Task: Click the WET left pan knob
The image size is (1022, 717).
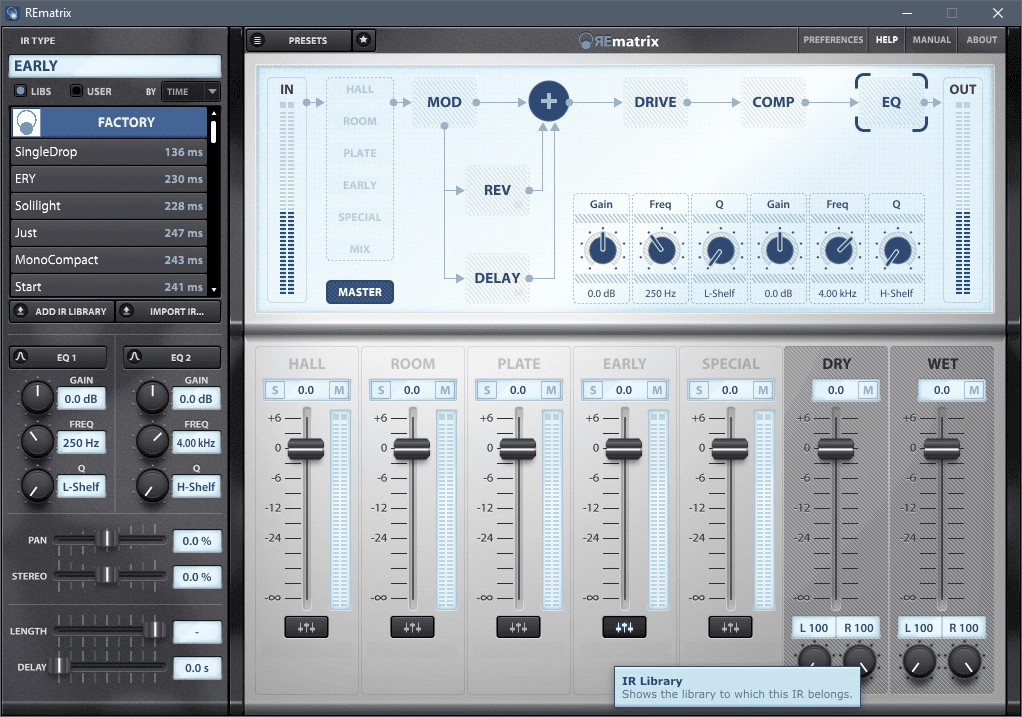Action: pyautogui.click(x=919, y=662)
